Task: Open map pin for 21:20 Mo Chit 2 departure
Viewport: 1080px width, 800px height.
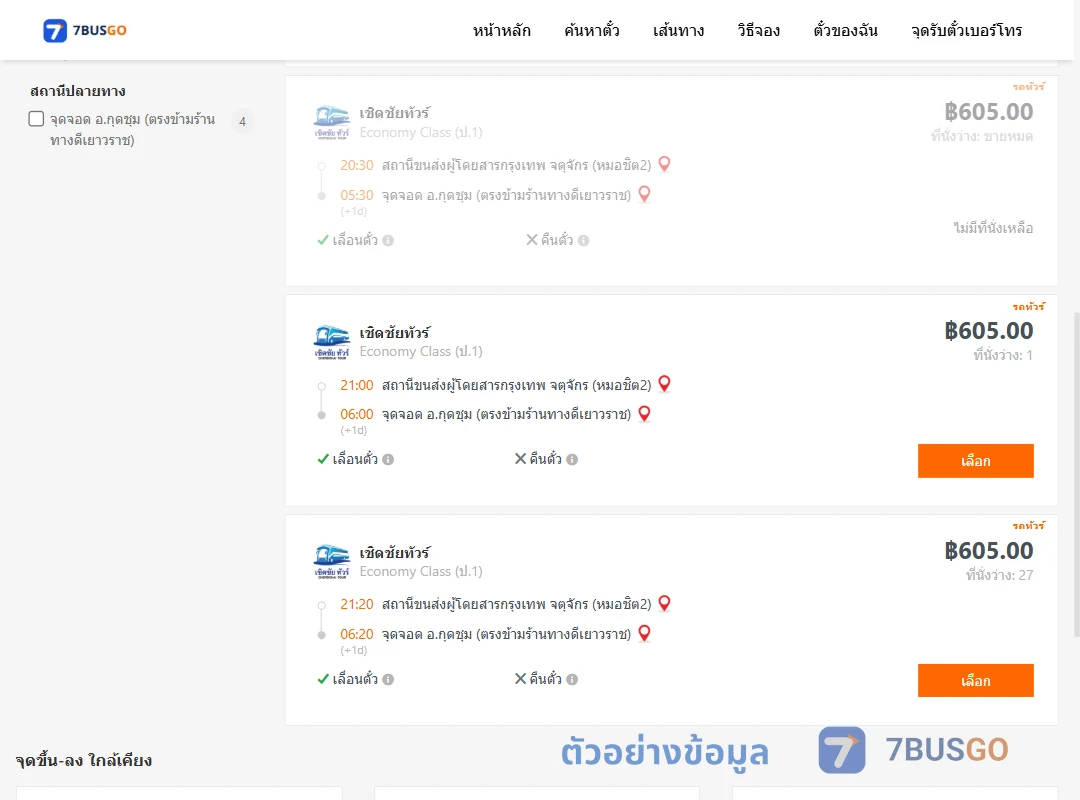Action: 664,603
